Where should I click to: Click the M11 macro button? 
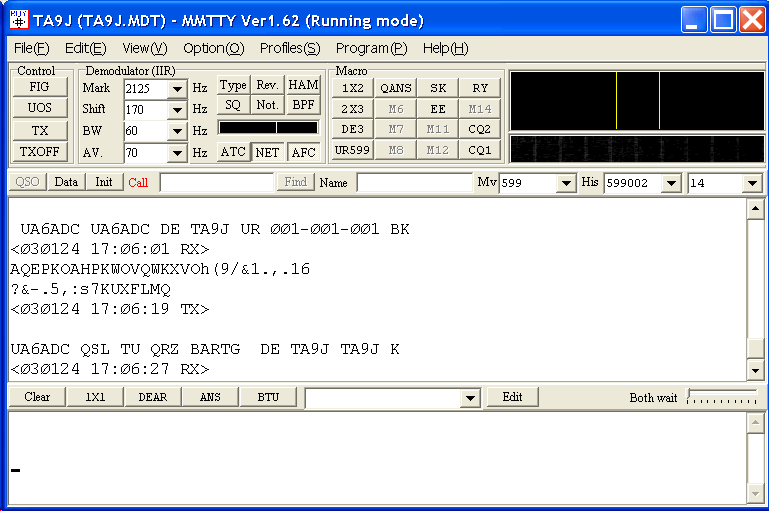[437, 129]
